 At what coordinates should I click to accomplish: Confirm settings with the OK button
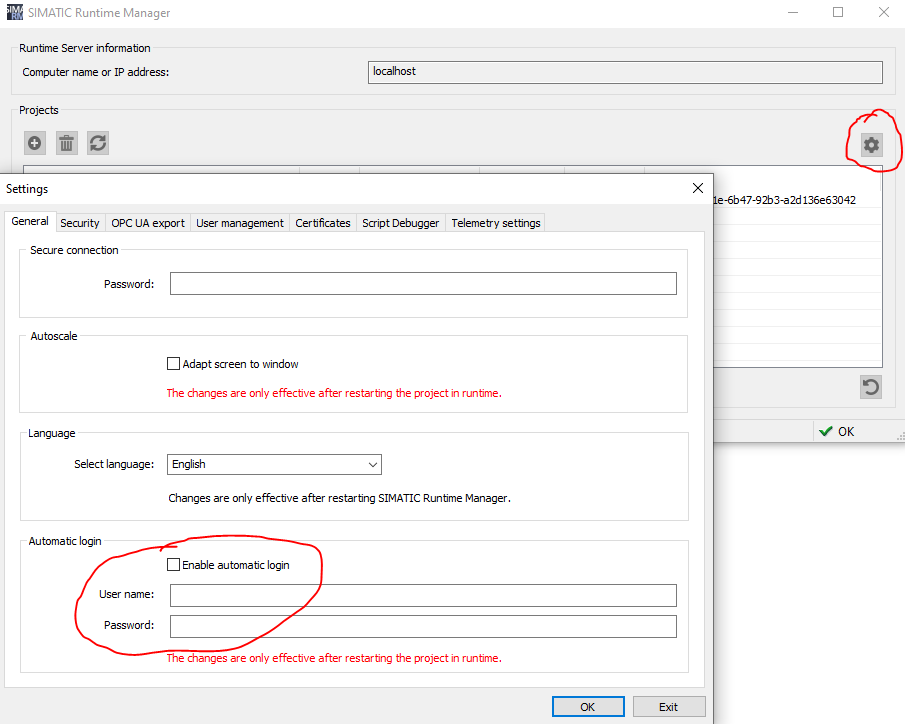588,707
